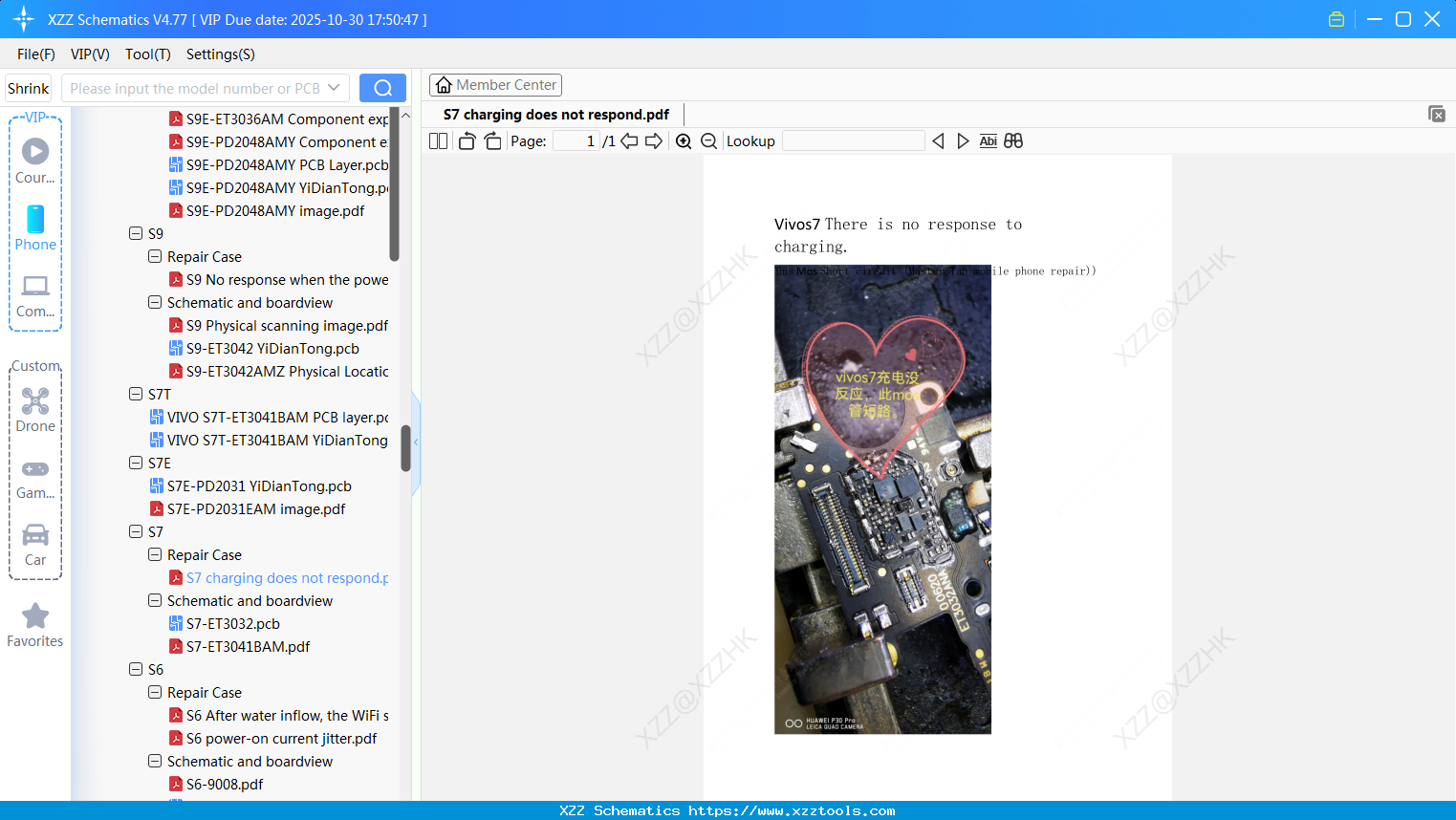
Task: Close the open PDF tab panel icon
Action: pyautogui.click(x=1436, y=114)
